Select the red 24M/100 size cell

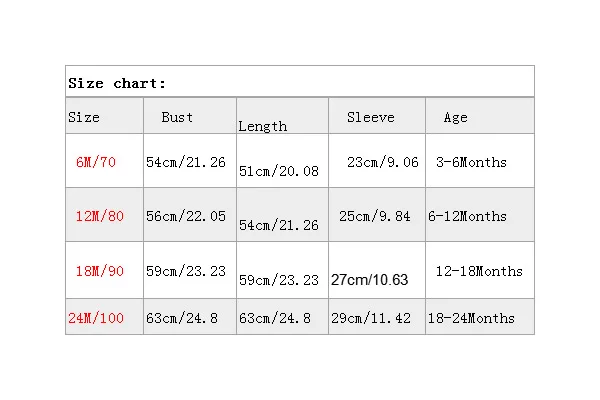point(97,318)
